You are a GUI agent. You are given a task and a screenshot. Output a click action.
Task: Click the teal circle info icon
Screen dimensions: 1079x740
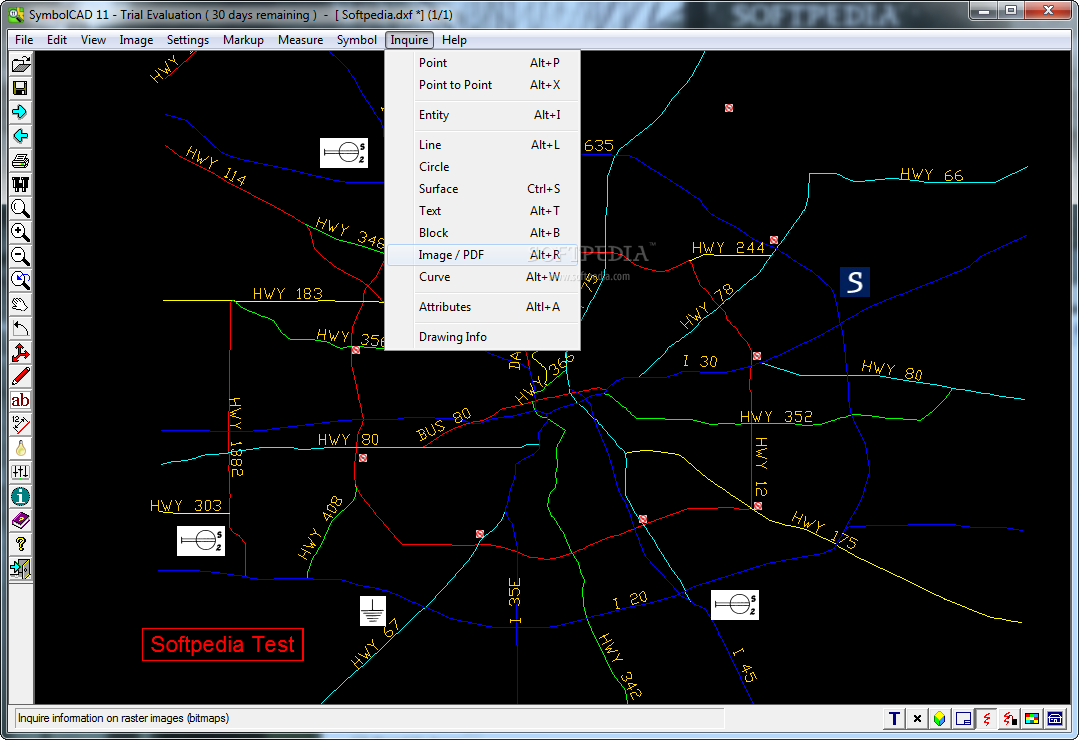pos(21,496)
